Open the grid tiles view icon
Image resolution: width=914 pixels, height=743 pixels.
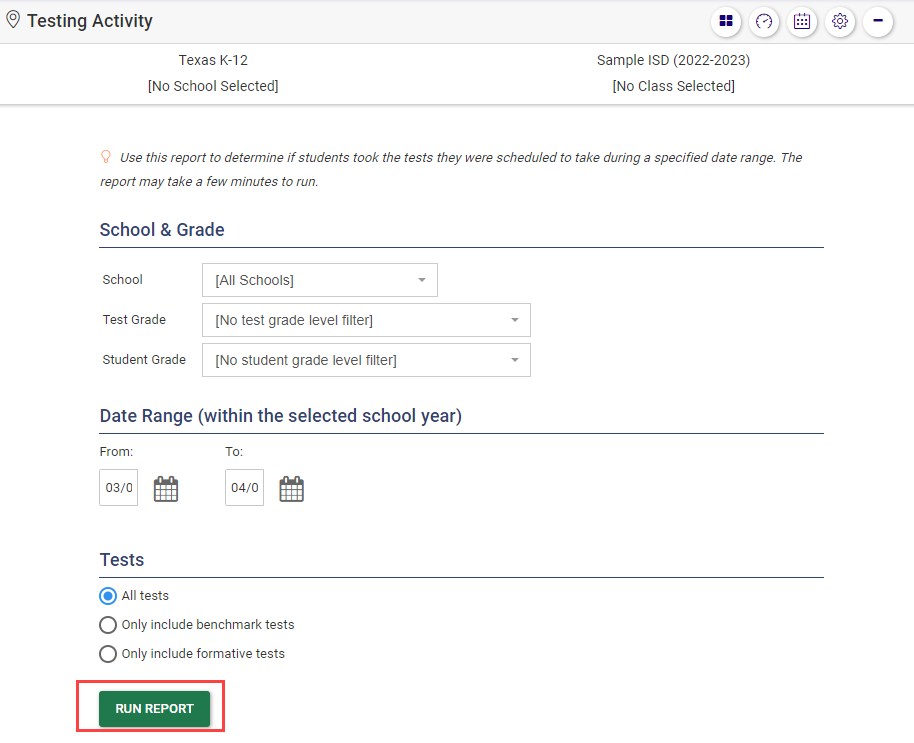[x=726, y=22]
